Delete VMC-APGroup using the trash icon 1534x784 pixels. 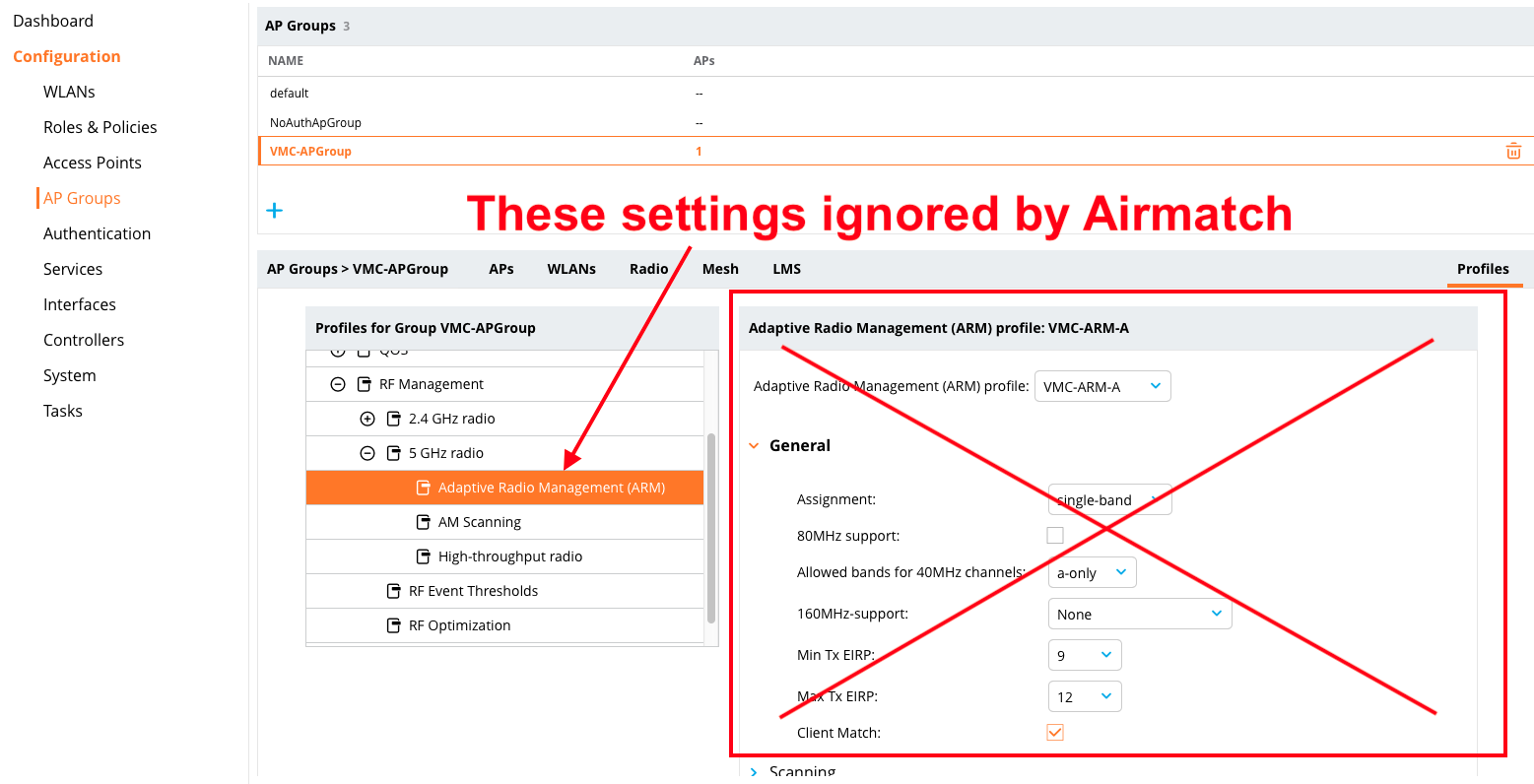pos(1513,151)
